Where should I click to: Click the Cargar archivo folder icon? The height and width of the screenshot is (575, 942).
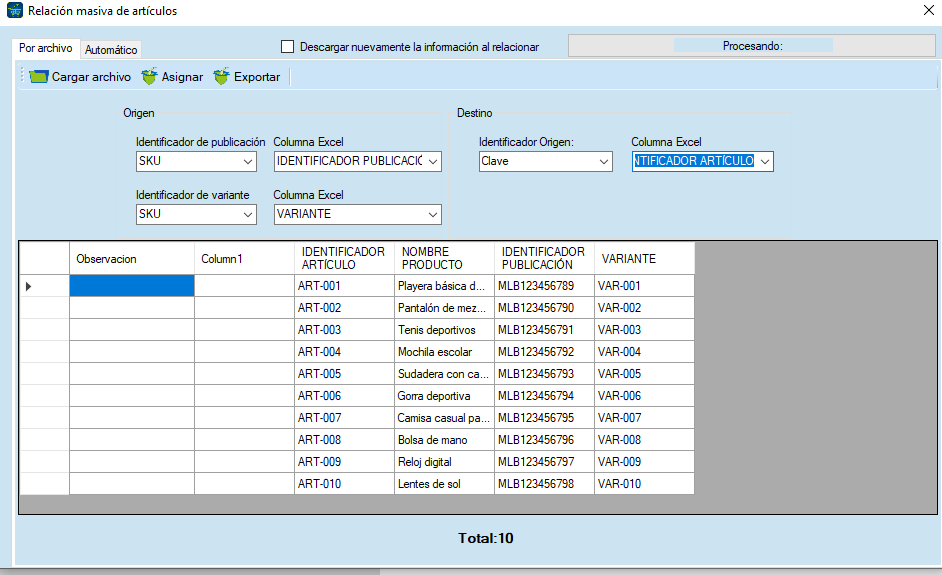[38, 77]
